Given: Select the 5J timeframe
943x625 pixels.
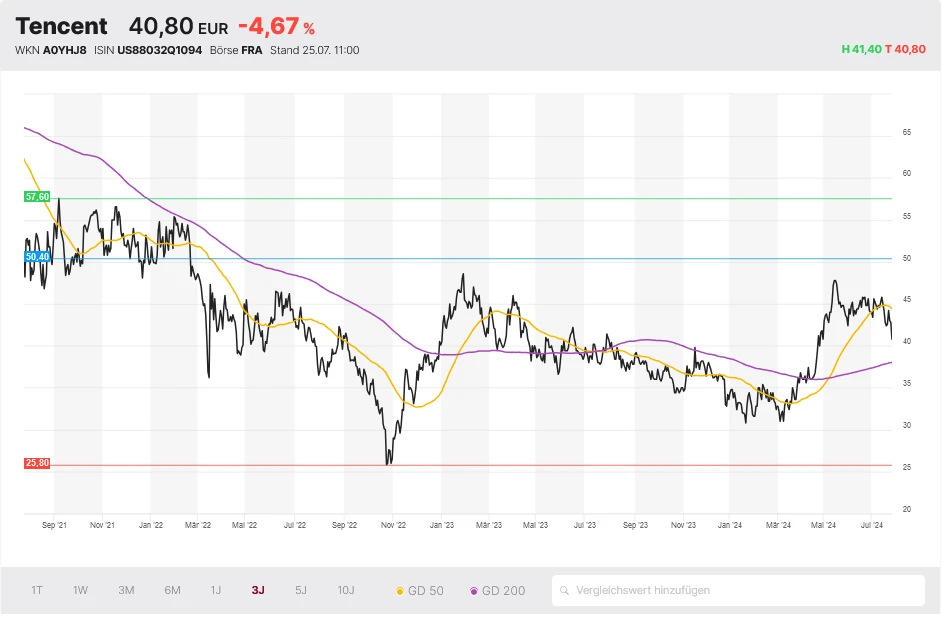Looking at the screenshot, I should pos(300,591).
